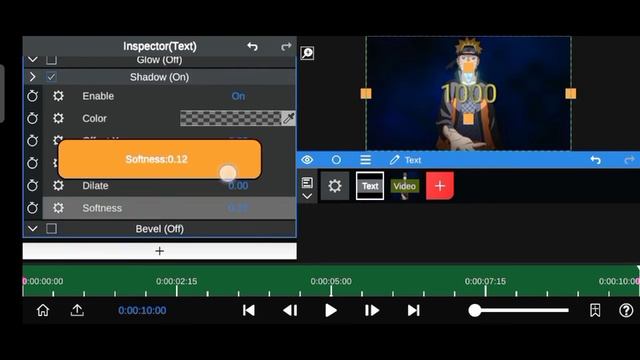
Task: Select the right orange handle in preview
Action: (571, 94)
